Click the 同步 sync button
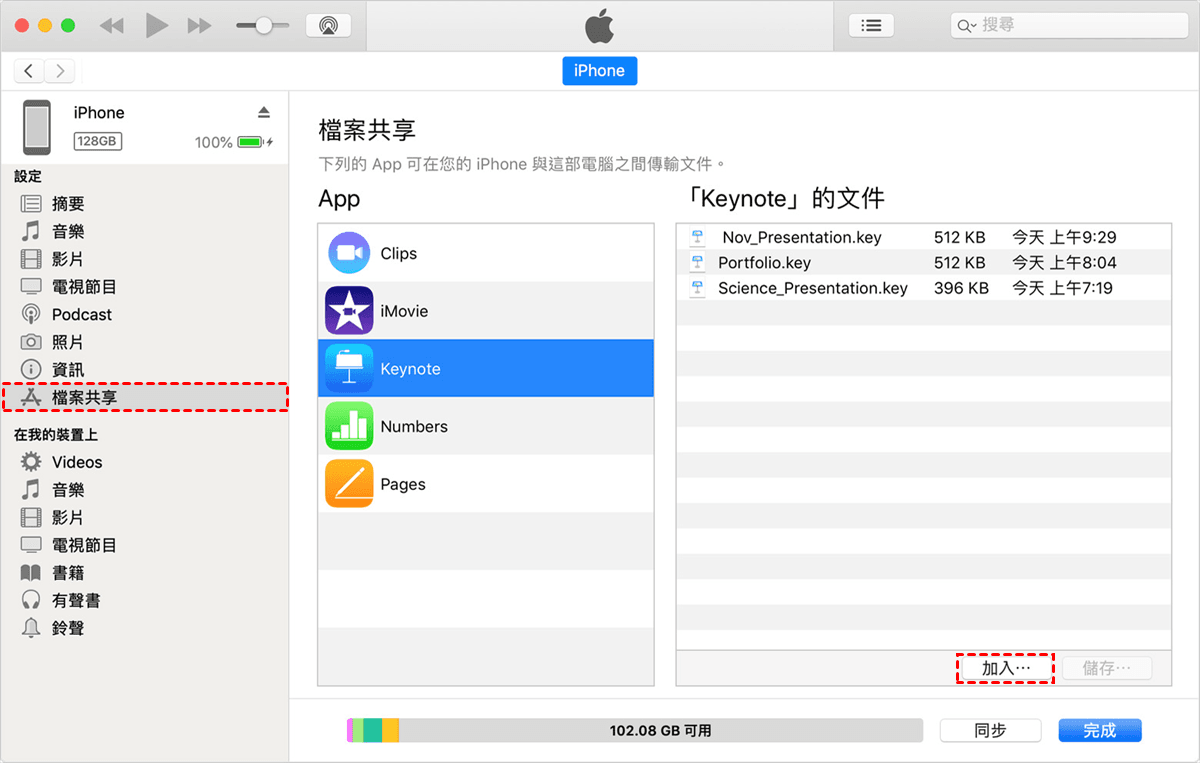Image resolution: width=1200 pixels, height=763 pixels. [990, 731]
